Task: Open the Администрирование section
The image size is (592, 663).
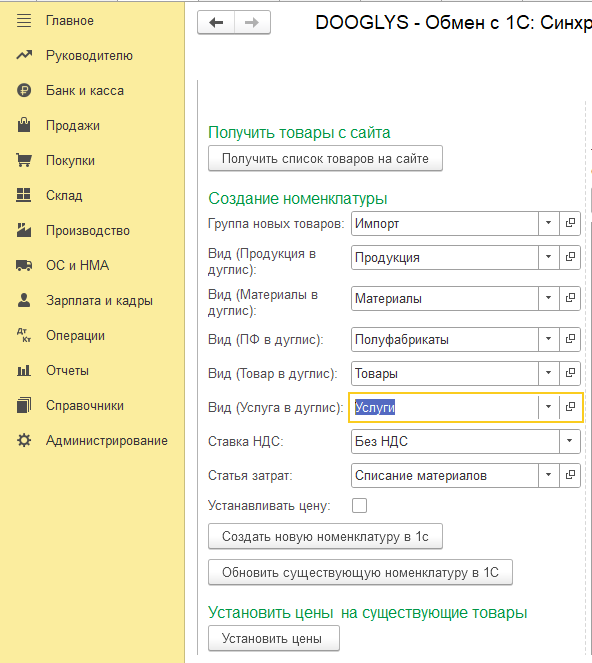Action: pos(107,441)
